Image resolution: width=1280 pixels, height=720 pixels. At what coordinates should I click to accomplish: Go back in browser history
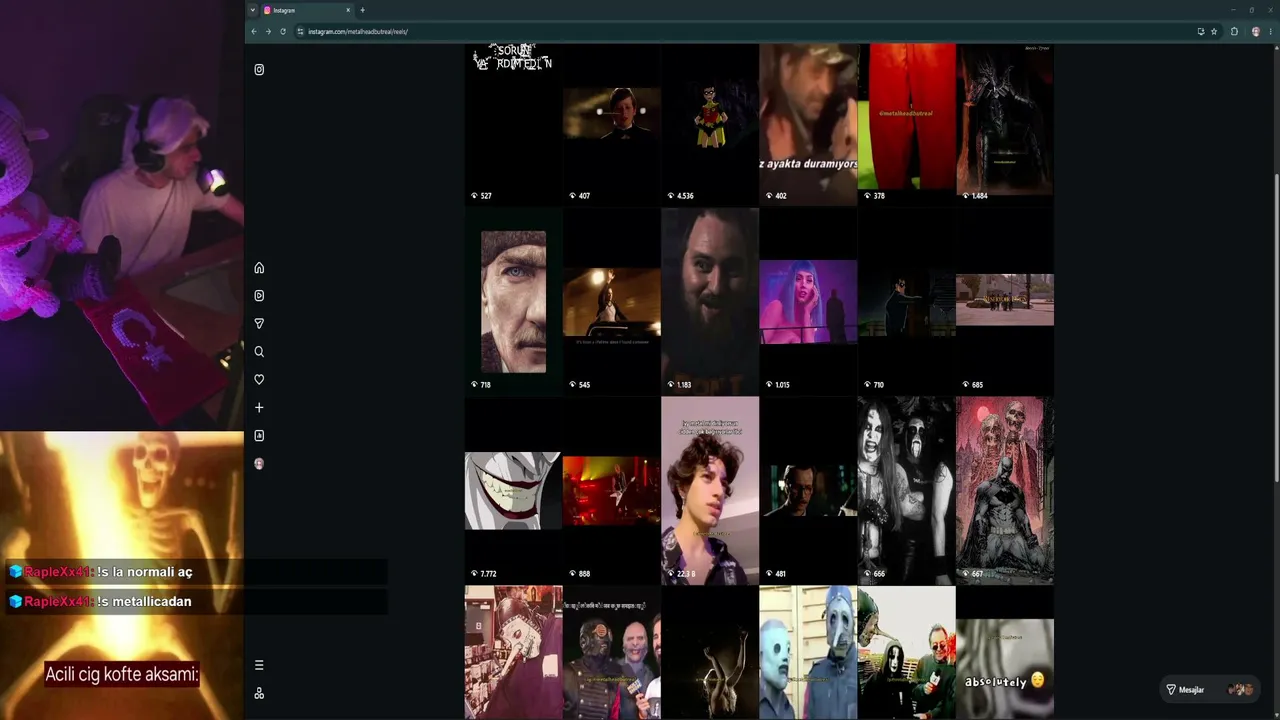coord(254,32)
